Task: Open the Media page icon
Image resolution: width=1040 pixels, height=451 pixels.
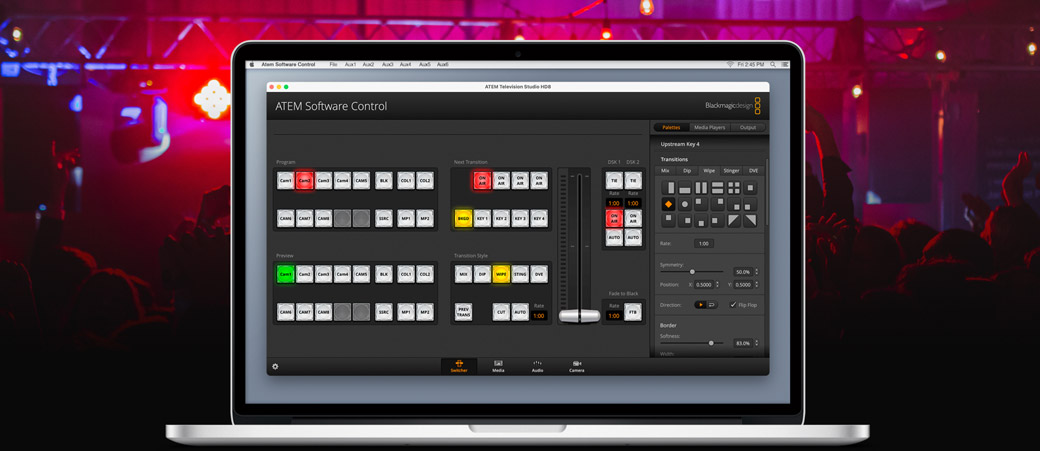Action: 498,366
